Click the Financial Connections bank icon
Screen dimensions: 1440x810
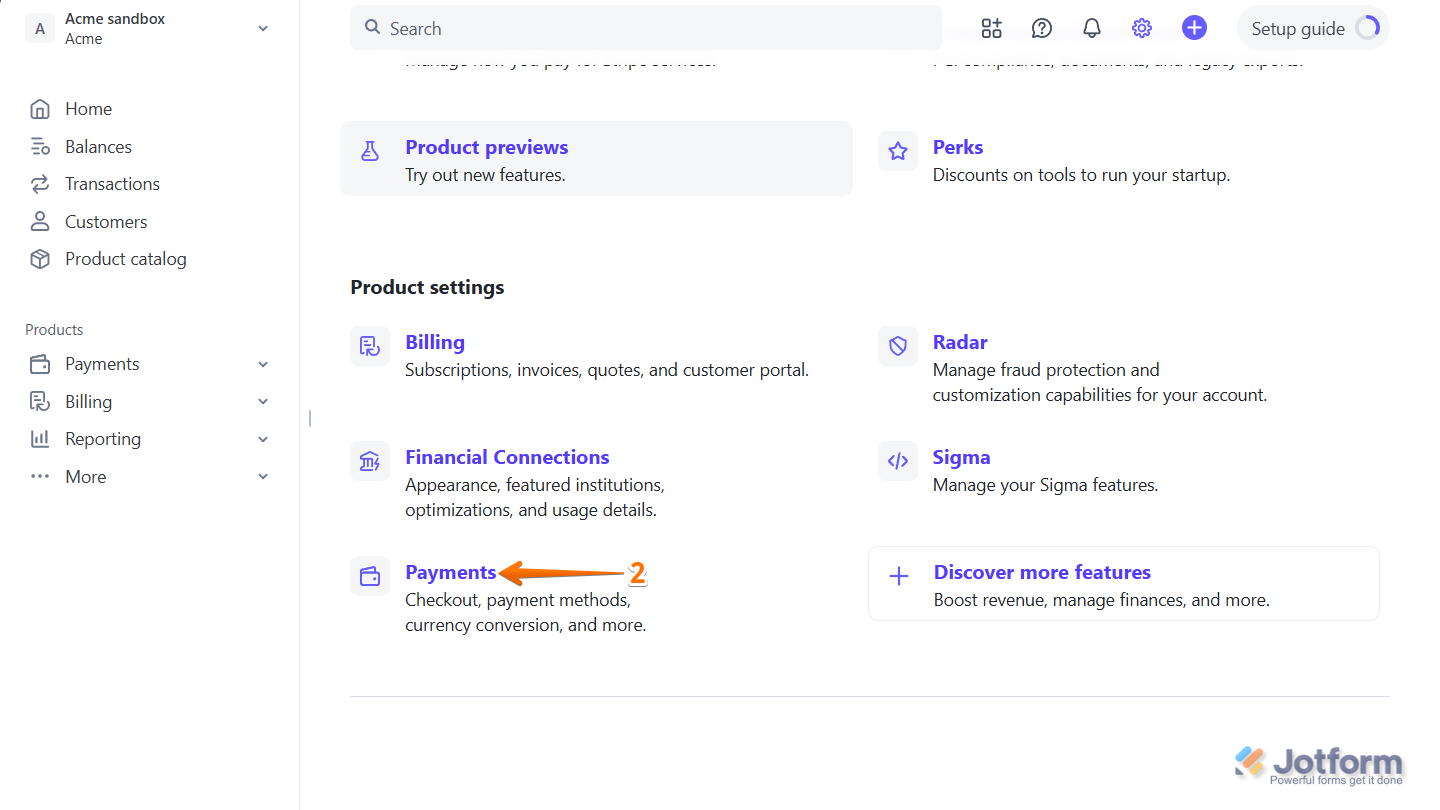[370, 461]
